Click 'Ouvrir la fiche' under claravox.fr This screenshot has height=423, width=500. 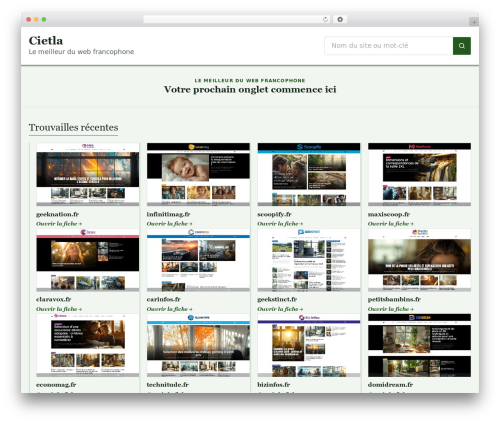59,309
